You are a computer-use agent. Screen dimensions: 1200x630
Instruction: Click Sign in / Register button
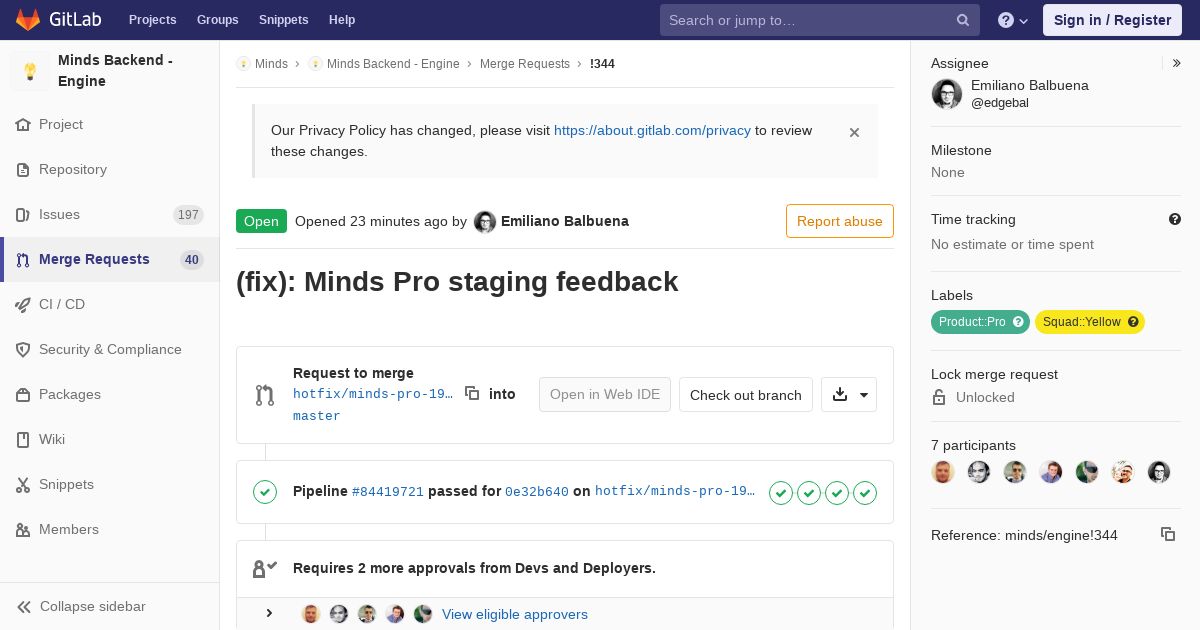tap(1112, 20)
